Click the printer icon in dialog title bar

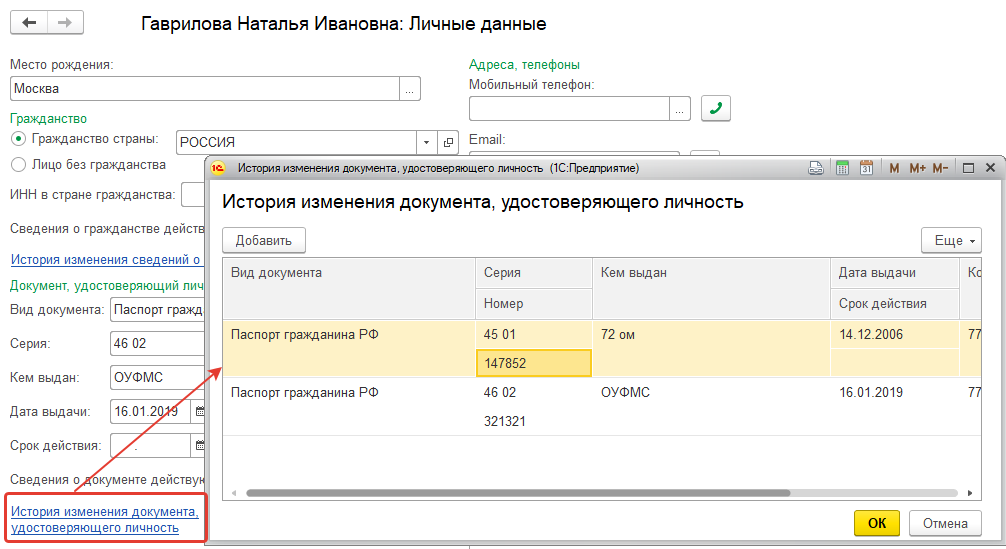(816, 168)
